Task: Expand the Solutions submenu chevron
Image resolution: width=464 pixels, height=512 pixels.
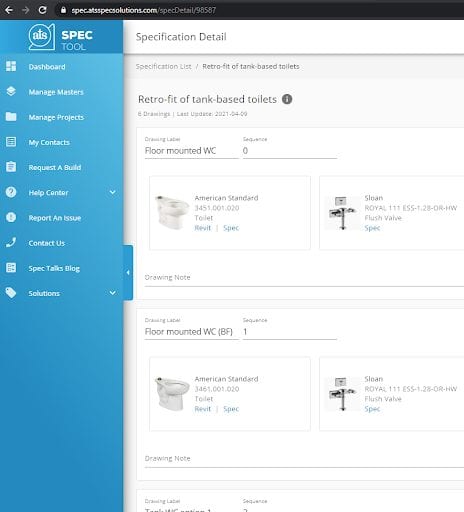Action: (x=113, y=293)
